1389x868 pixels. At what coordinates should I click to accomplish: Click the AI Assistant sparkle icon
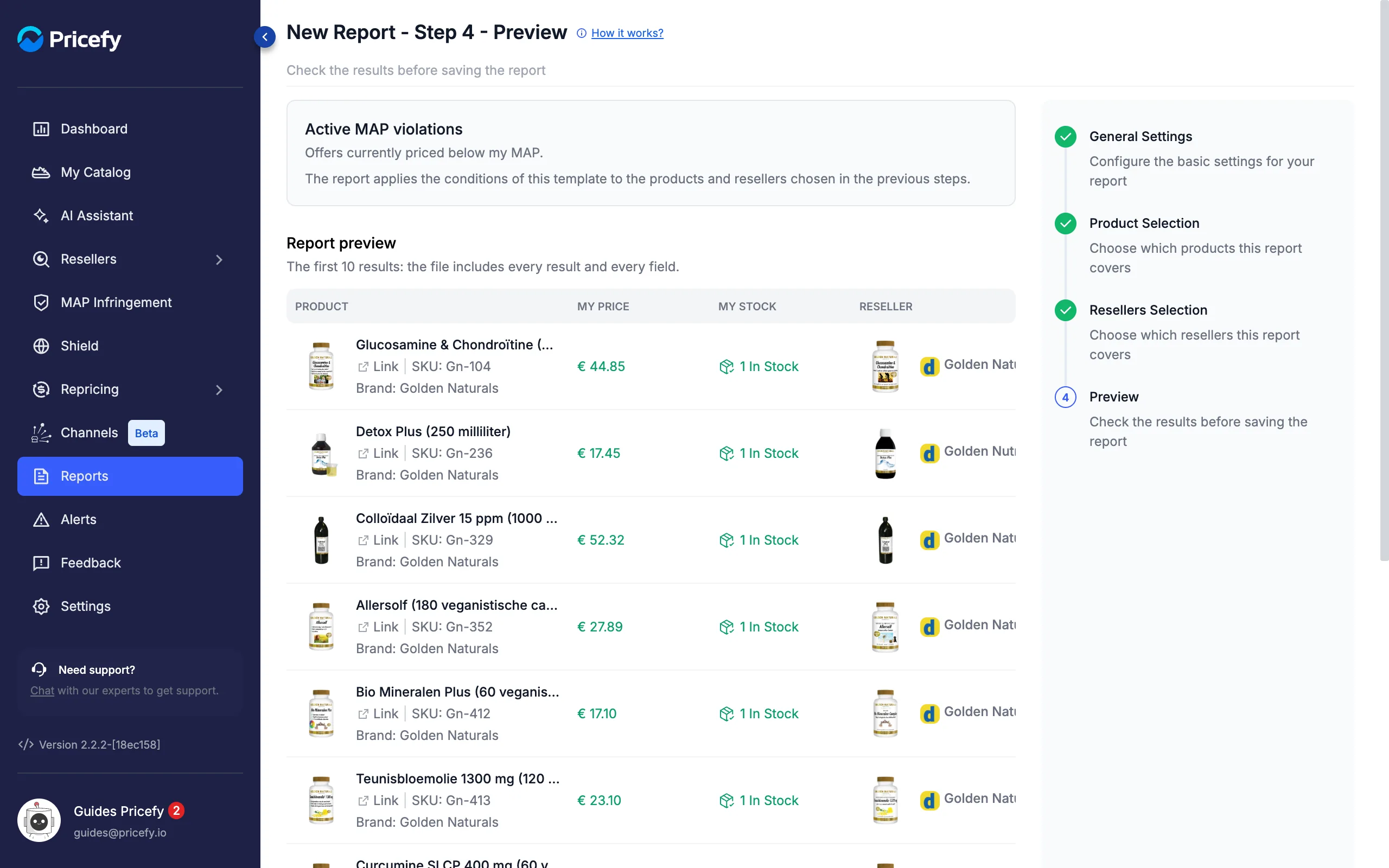click(x=41, y=215)
